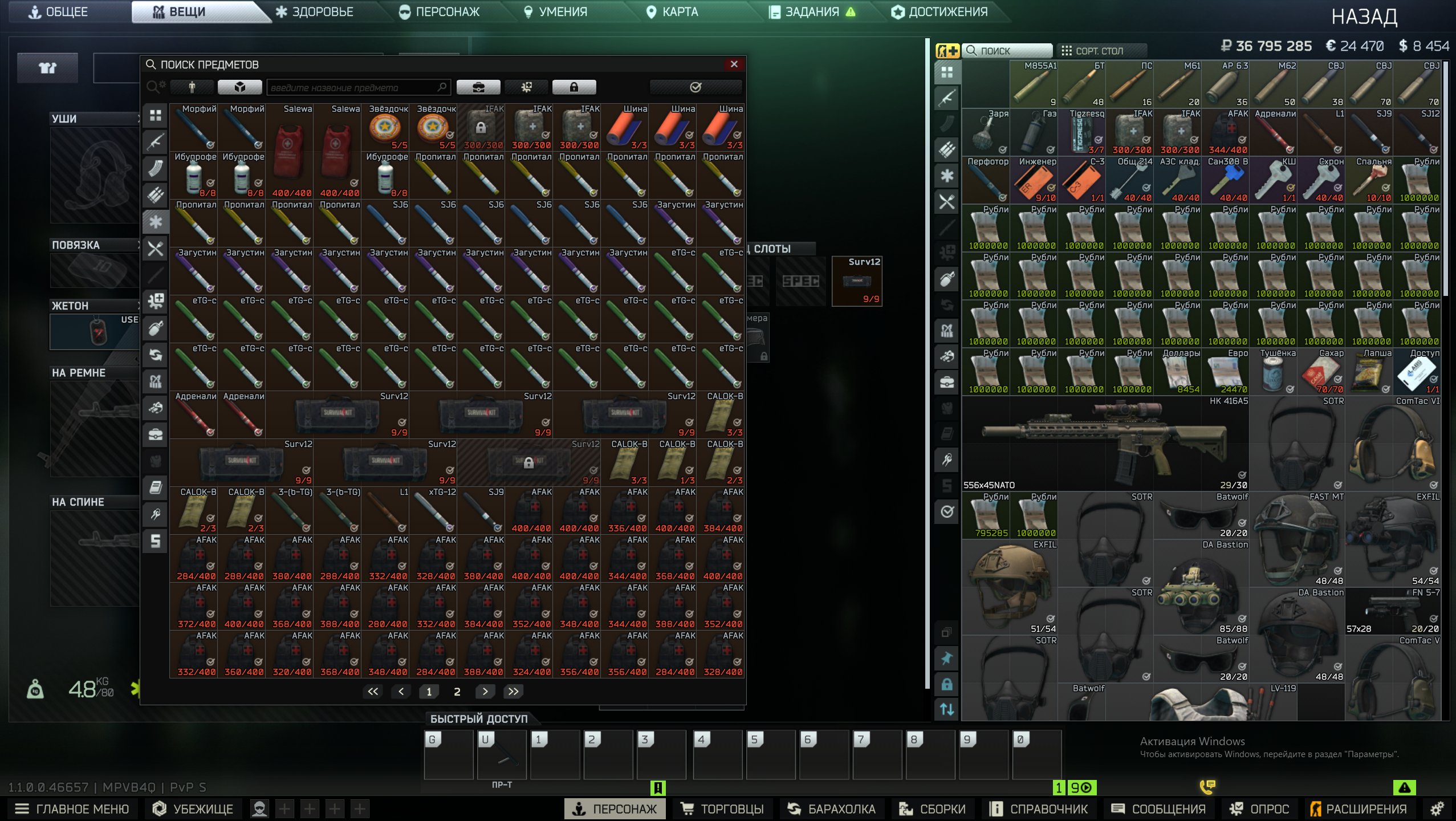The image size is (1456, 821).
Task: Select magazines category in search dialog sidebar
Action: click(x=156, y=169)
